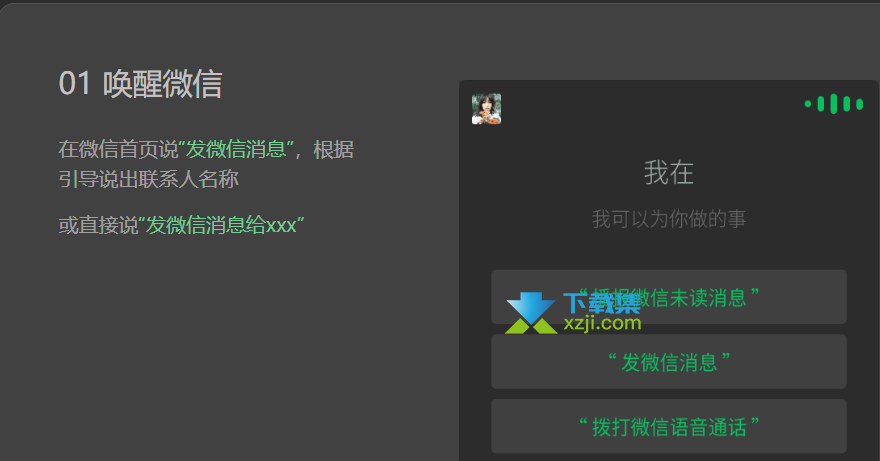
Task: Click the "在微信首页说" text
Action: tap(118, 149)
